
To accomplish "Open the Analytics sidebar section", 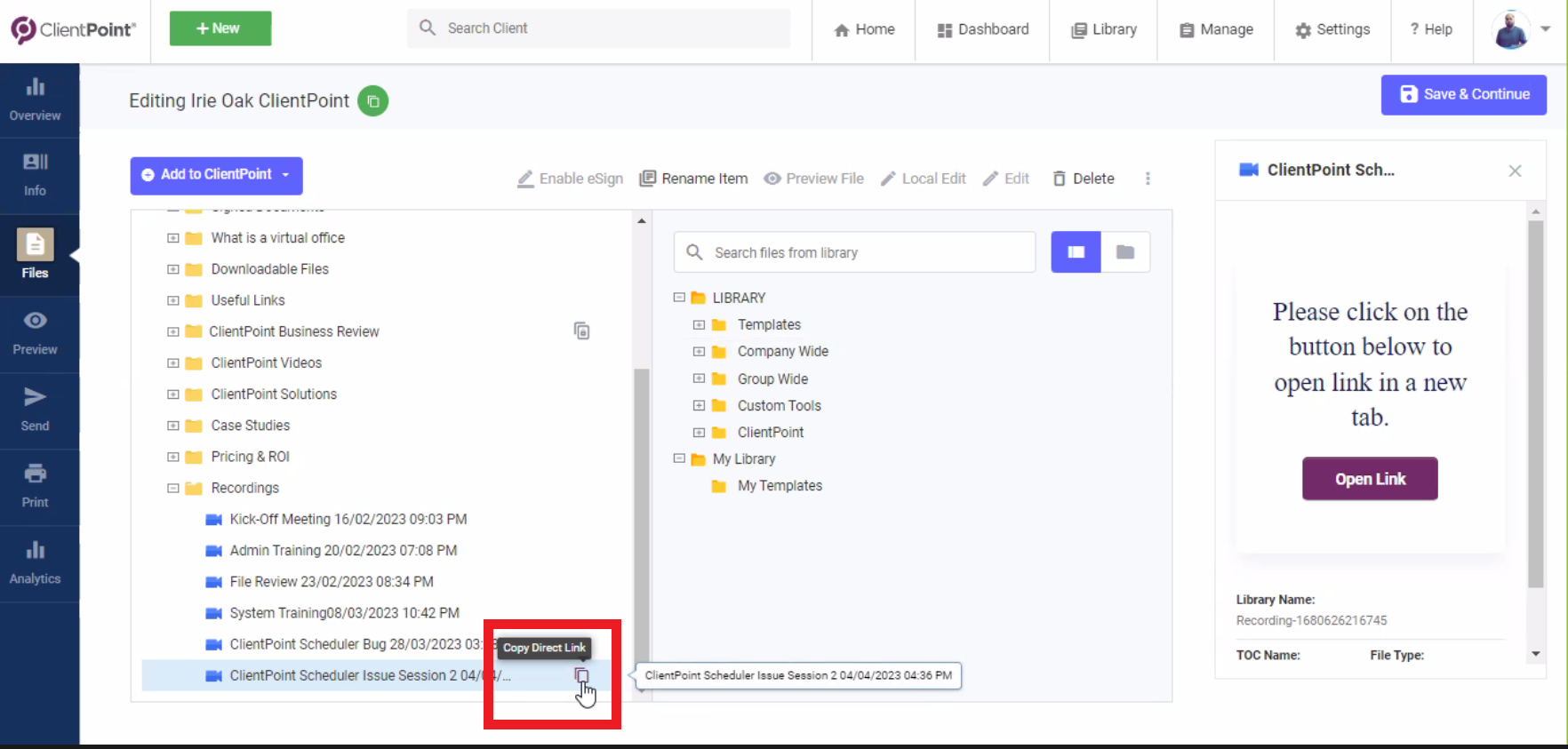I will (36, 563).
